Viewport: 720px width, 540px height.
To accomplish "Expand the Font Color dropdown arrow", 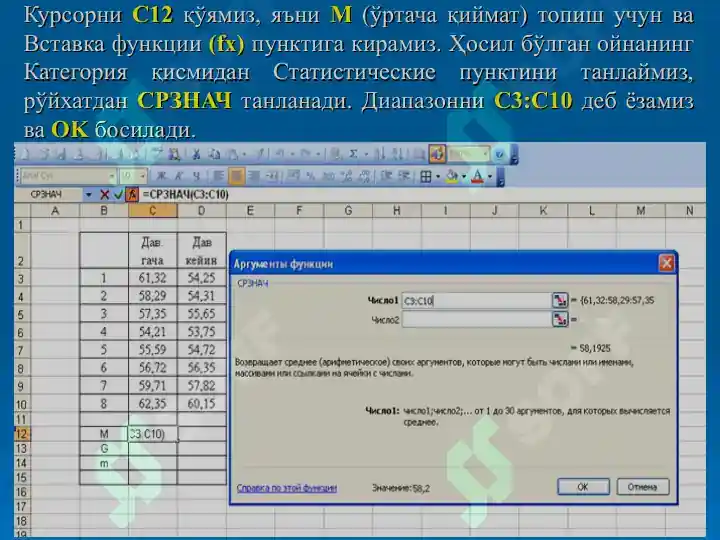I will point(490,176).
